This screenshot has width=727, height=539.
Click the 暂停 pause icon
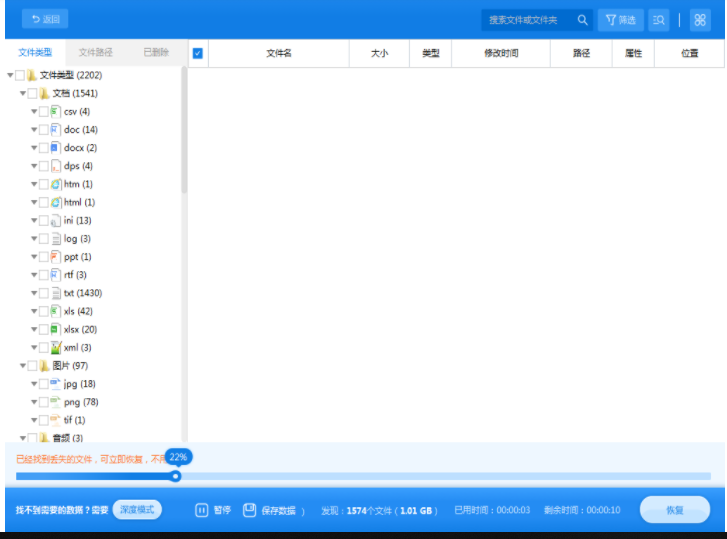(201, 510)
